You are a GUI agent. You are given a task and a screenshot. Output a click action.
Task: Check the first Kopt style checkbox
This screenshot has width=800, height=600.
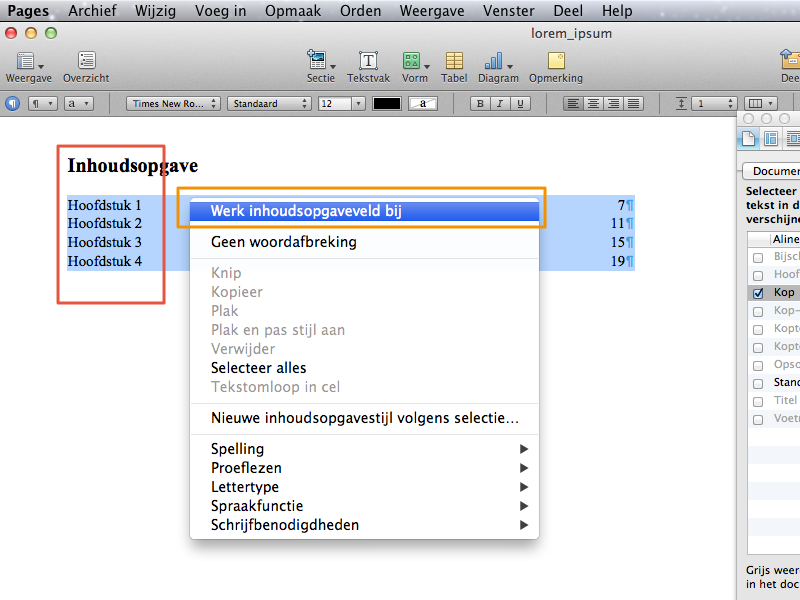click(758, 329)
